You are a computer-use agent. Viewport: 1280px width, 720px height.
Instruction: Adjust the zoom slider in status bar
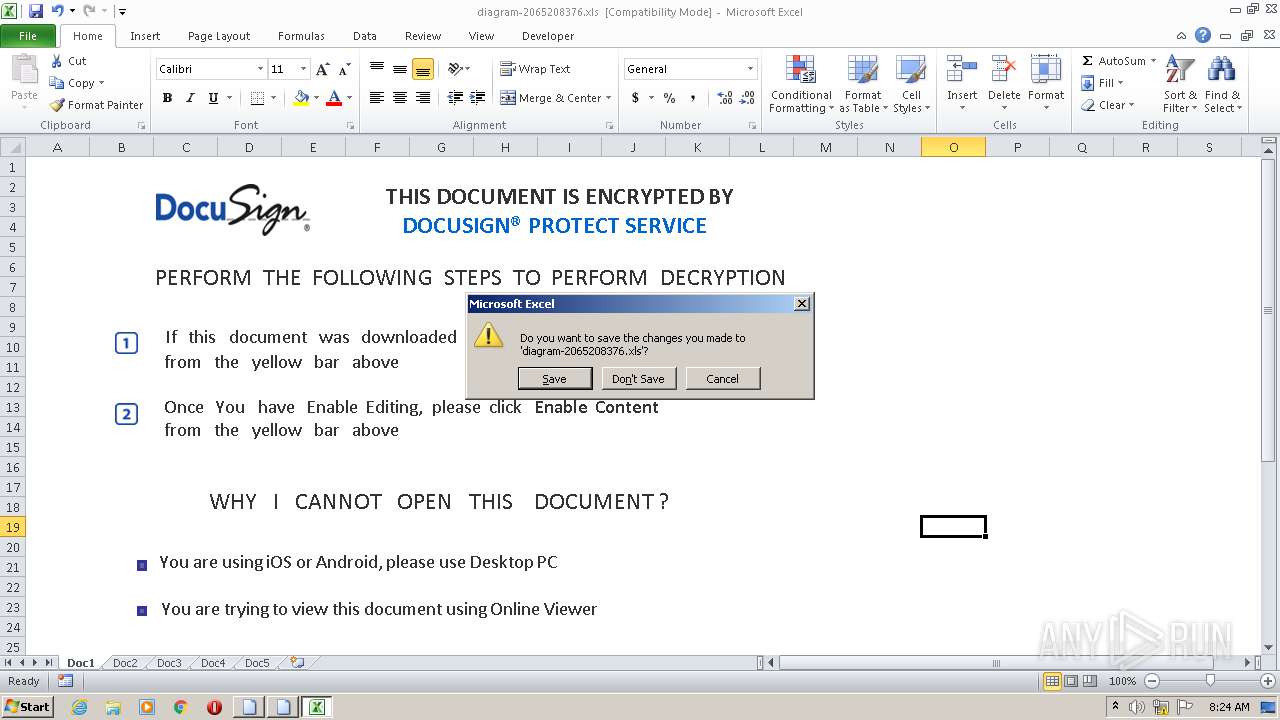click(x=1210, y=681)
